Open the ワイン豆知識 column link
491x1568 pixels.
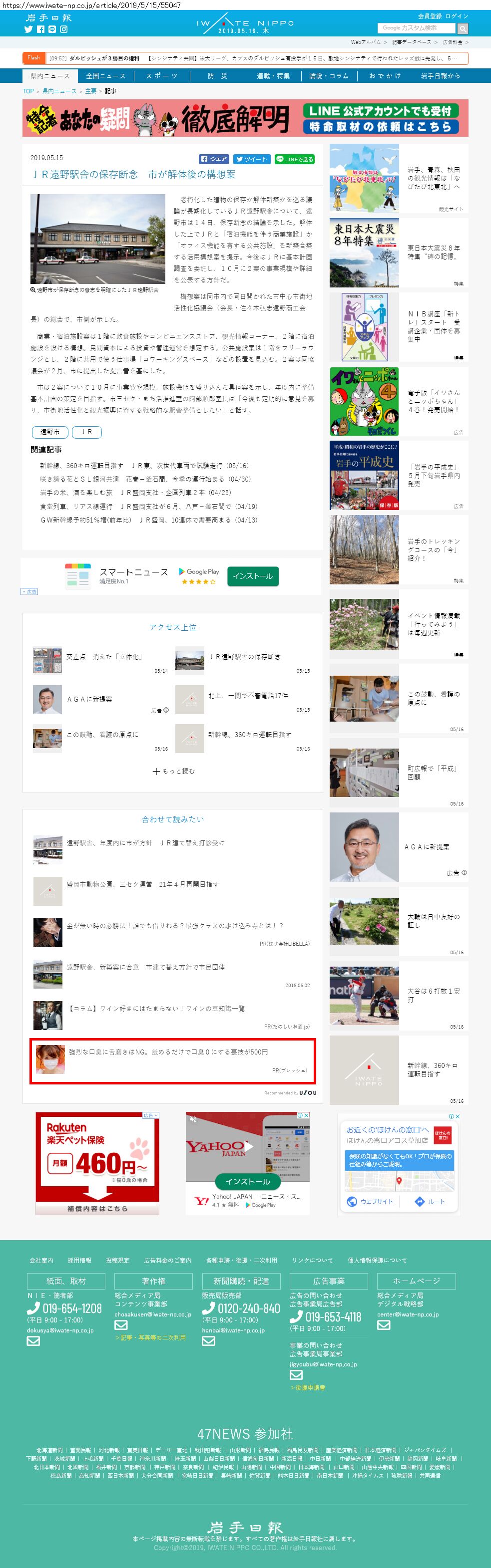(155, 1009)
